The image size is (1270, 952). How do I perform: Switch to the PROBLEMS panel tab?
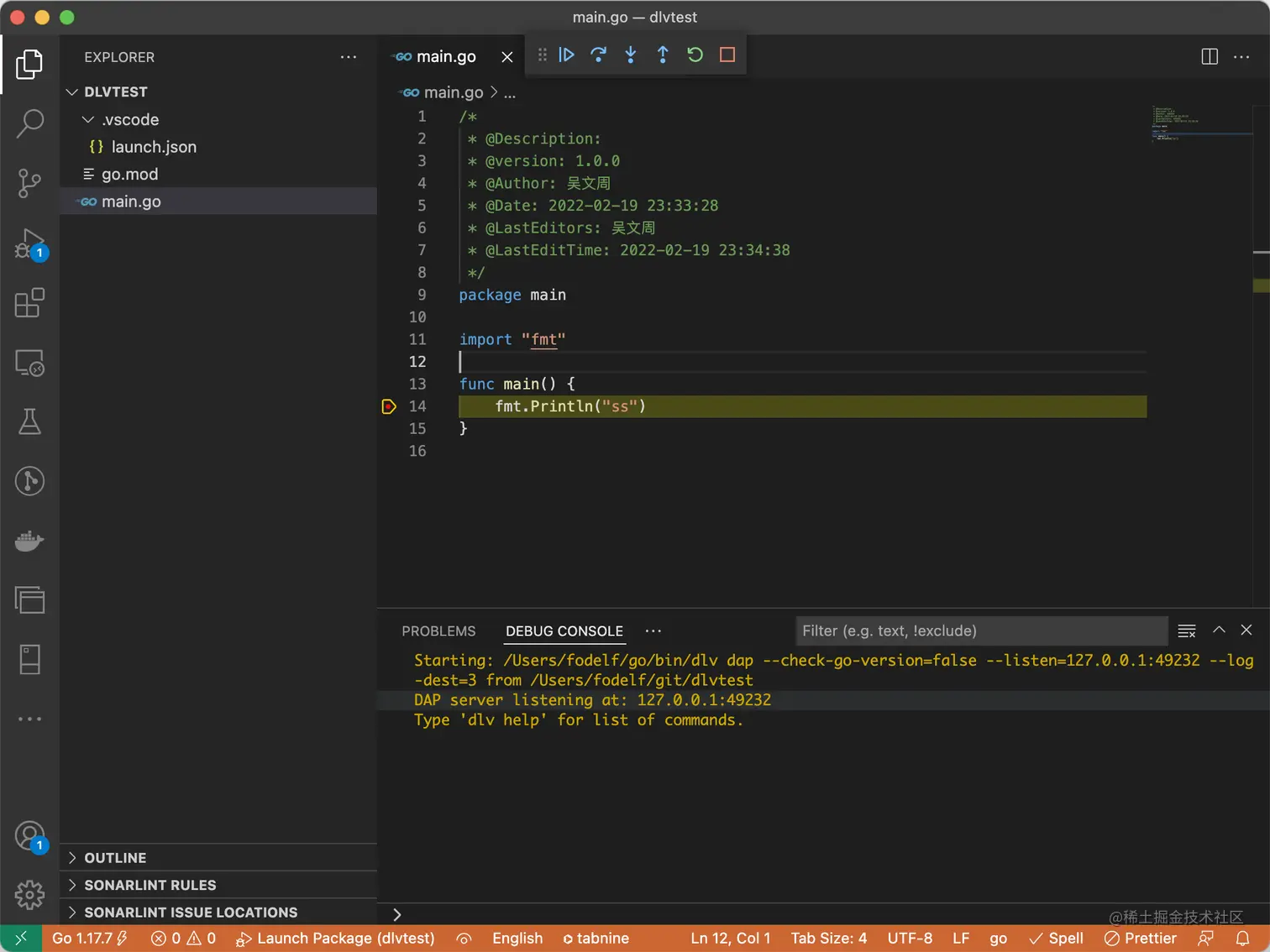pos(438,630)
